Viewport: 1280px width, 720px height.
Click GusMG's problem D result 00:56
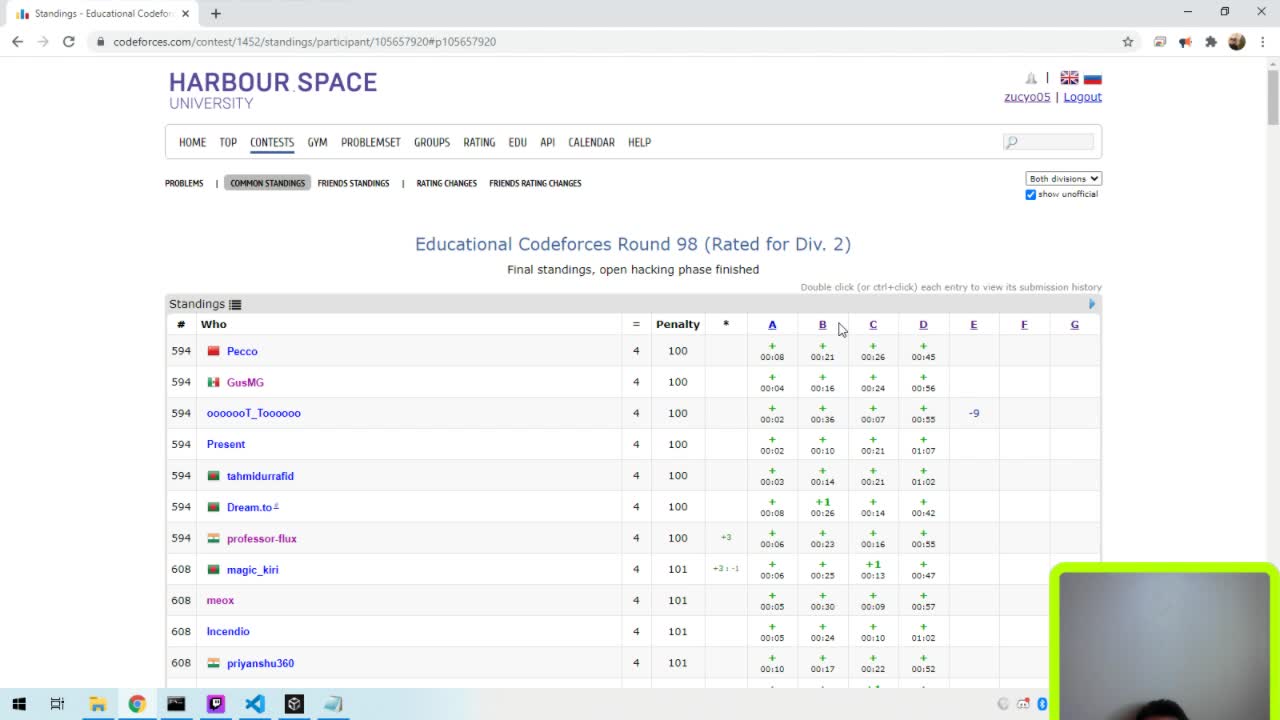click(x=923, y=382)
